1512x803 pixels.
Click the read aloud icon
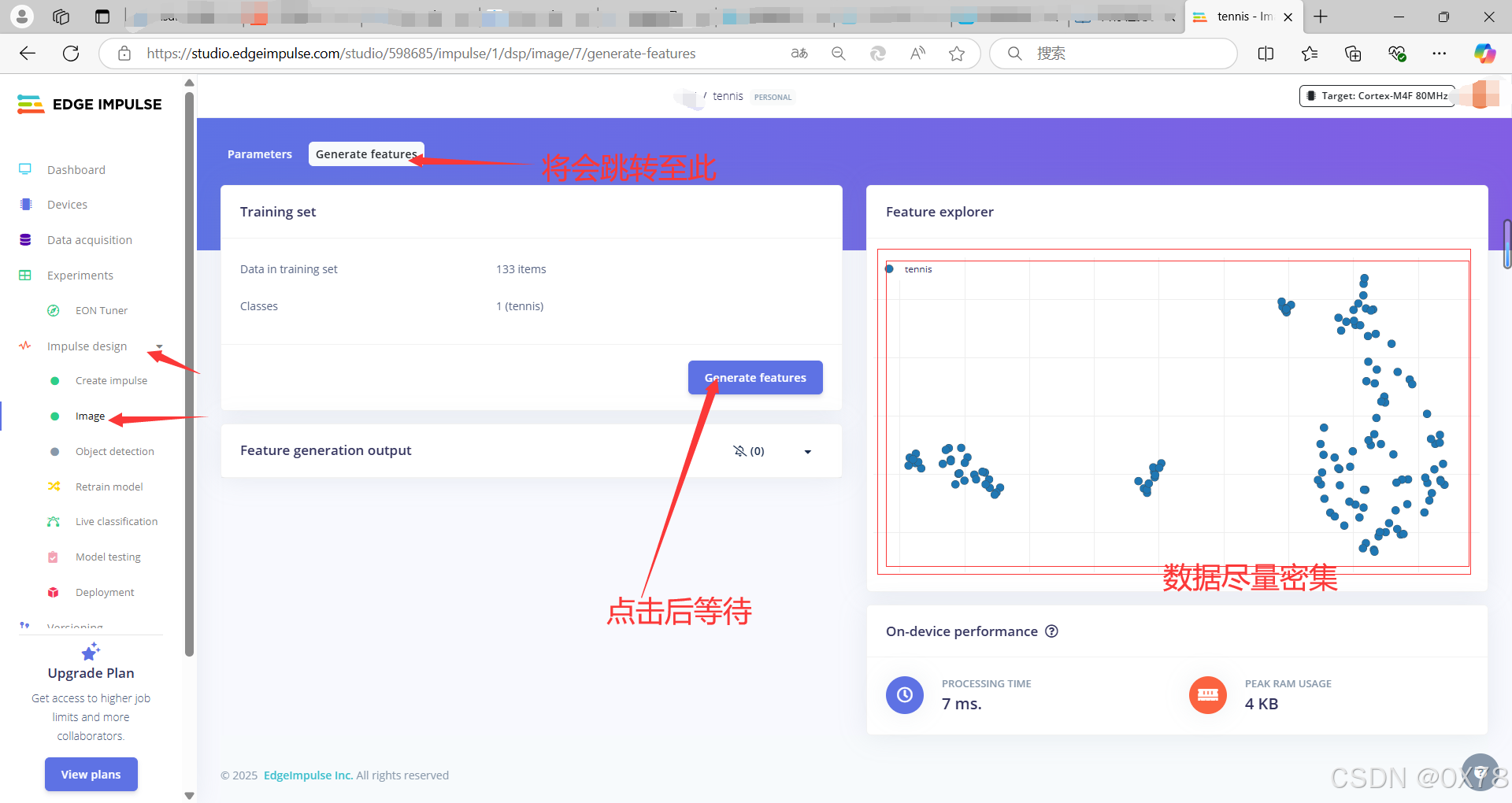[917, 54]
